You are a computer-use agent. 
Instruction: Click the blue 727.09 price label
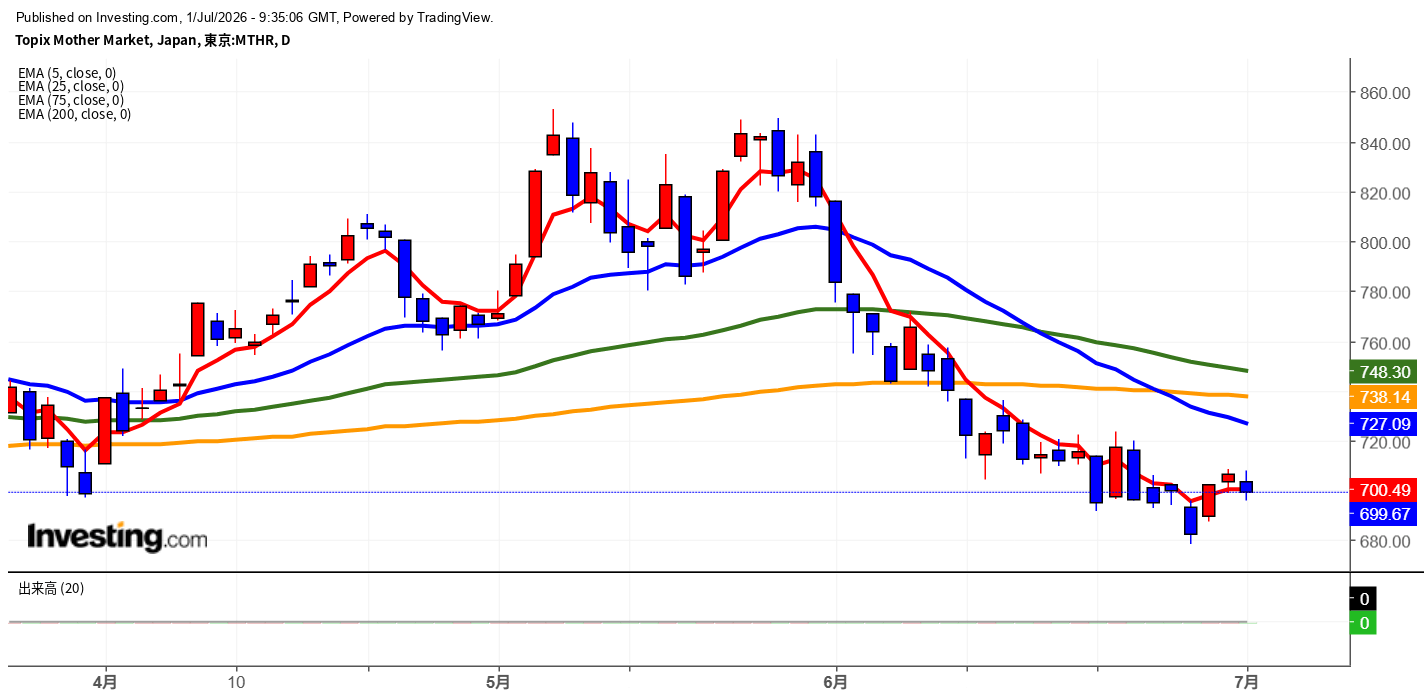[x=1384, y=424]
